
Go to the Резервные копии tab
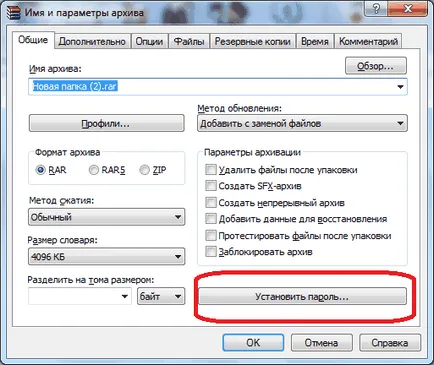tap(252, 41)
